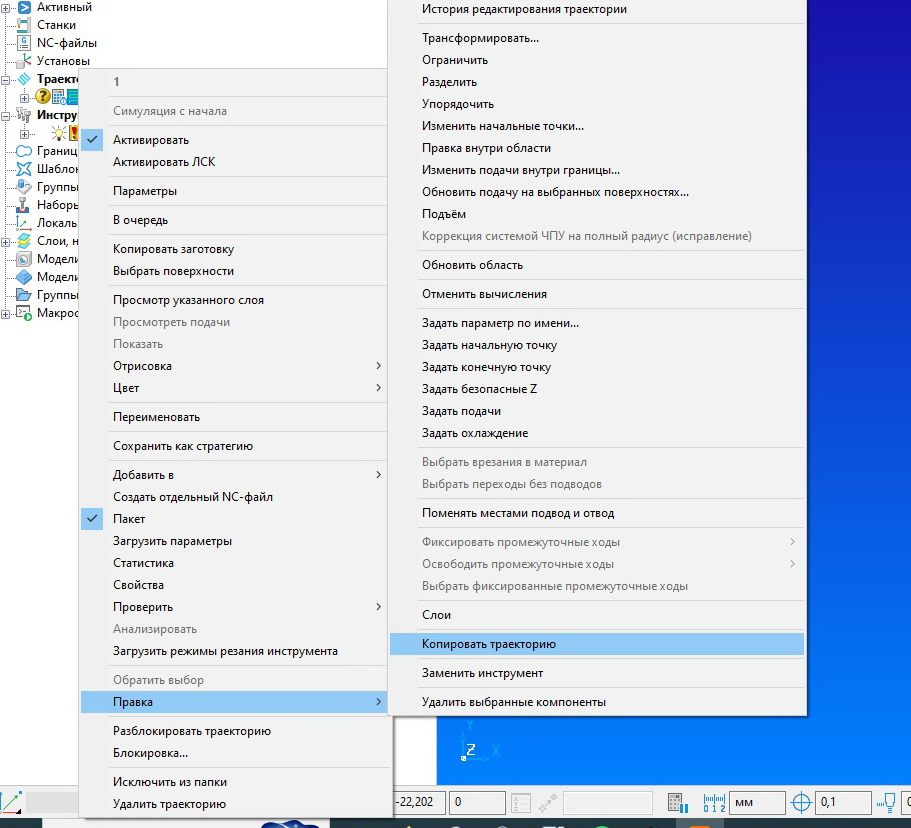The height and width of the screenshot is (828, 911).
Task: Open the Цвет submenu
Action: tap(234, 388)
